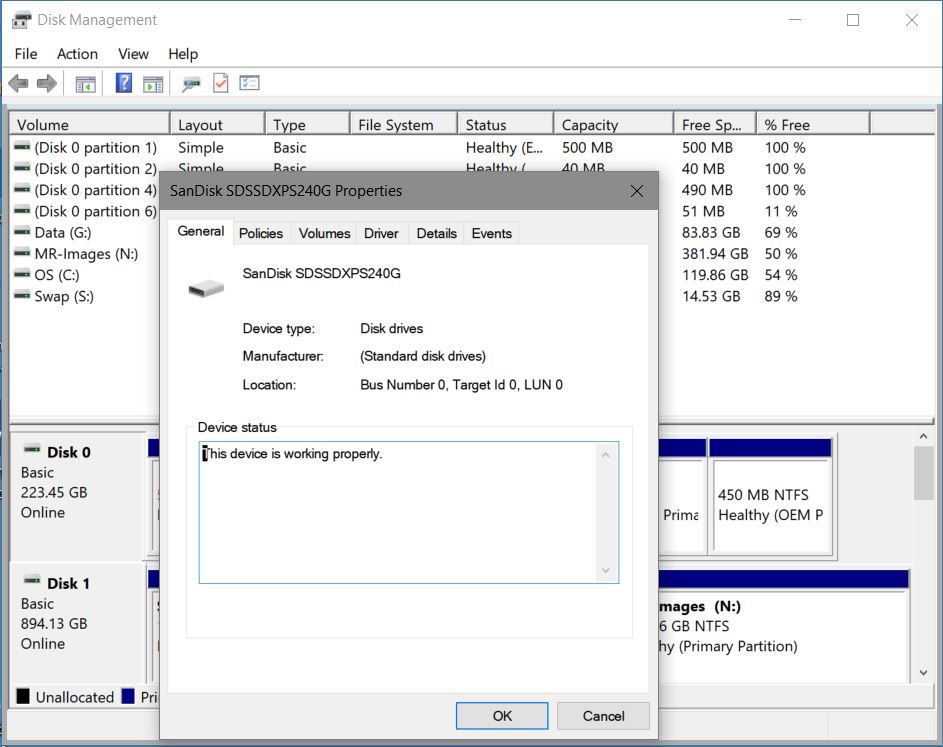Switch to the Volumes tab

tap(324, 233)
